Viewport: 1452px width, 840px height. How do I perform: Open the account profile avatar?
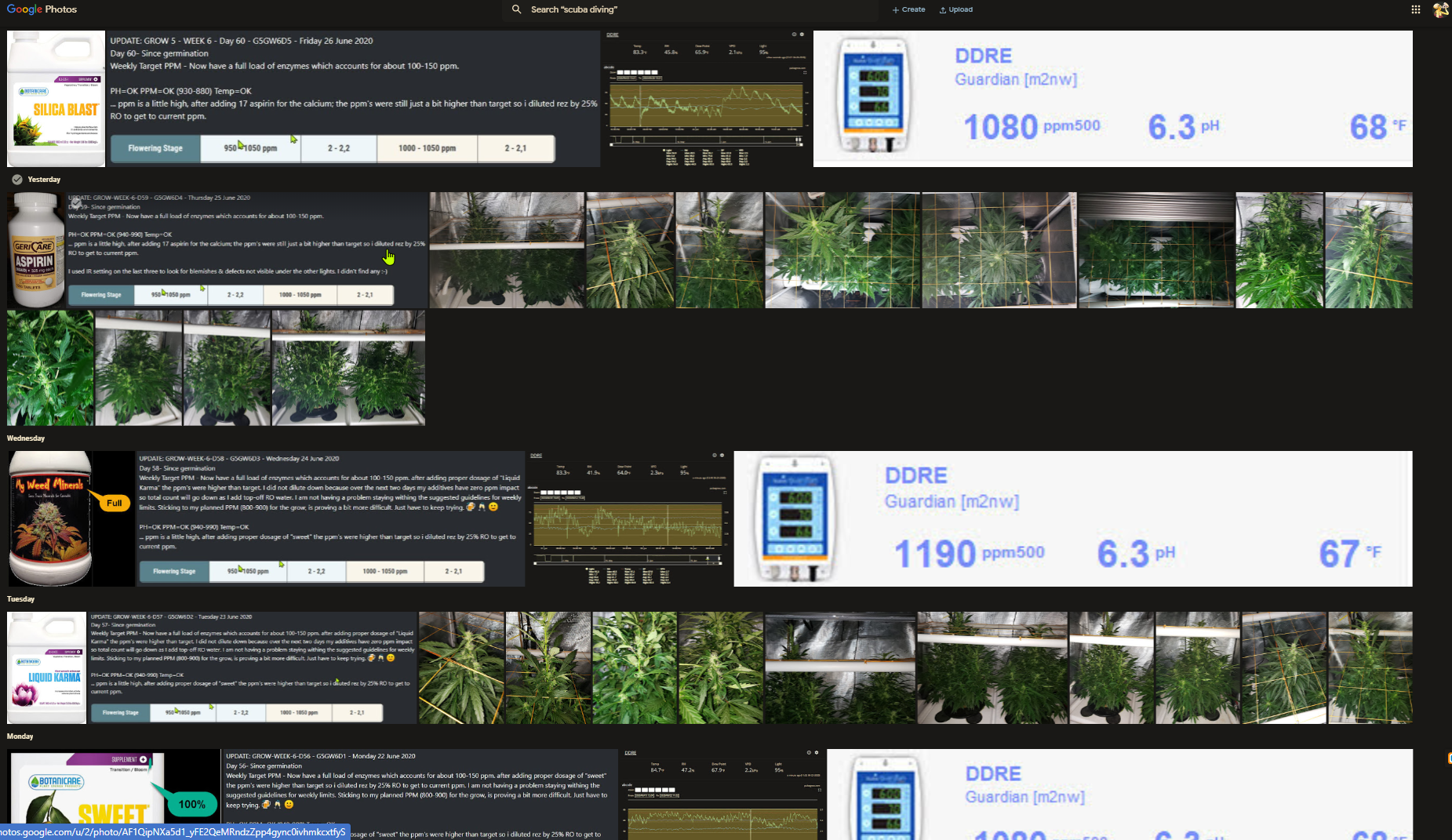(1441, 9)
